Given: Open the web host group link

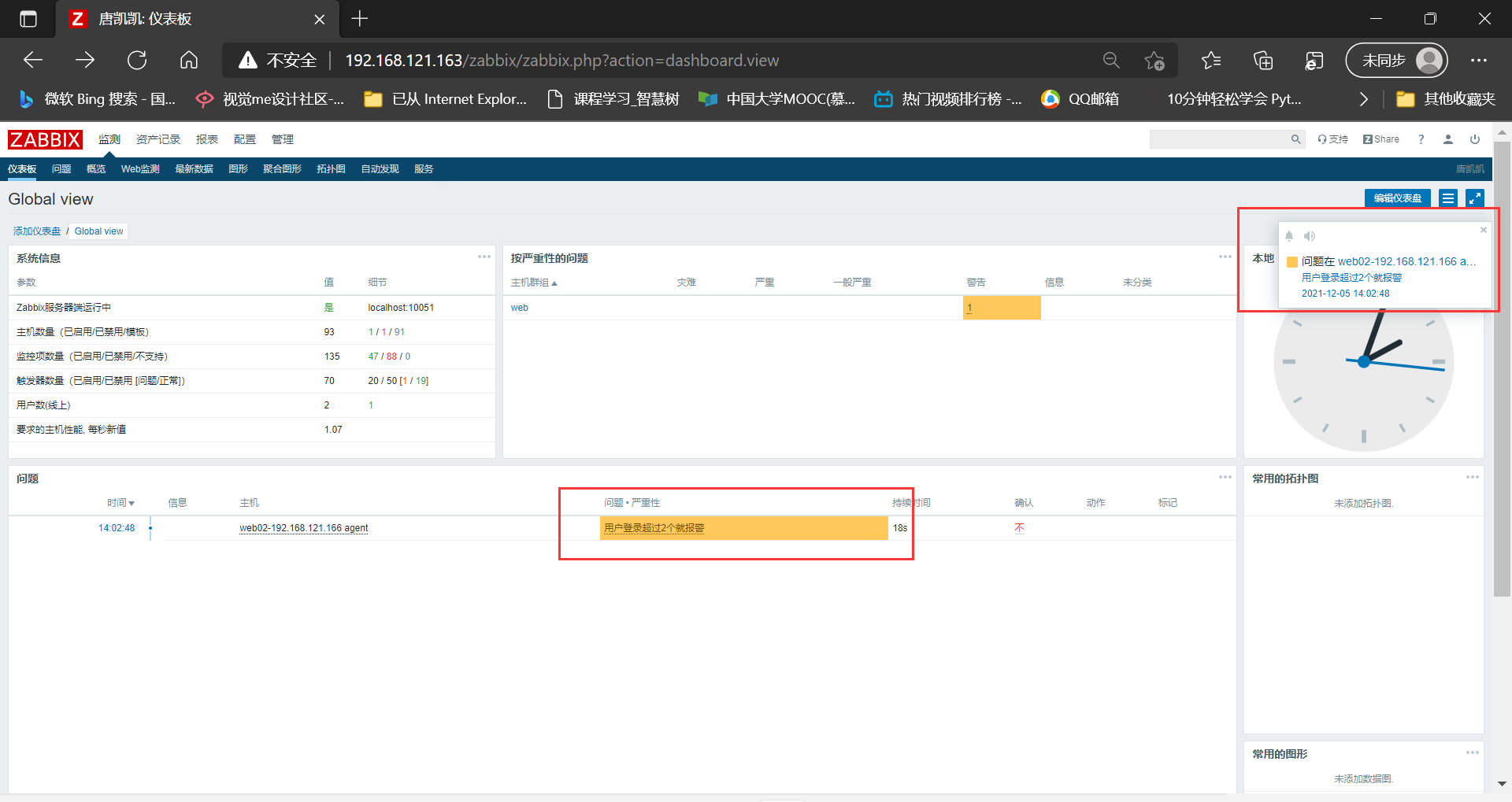Looking at the screenshot, I should [x=520, y=308].
